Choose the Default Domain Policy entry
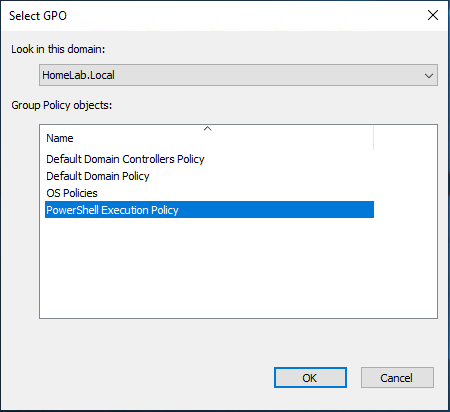This screenshot has width=450, height=412. coord(98,176)
